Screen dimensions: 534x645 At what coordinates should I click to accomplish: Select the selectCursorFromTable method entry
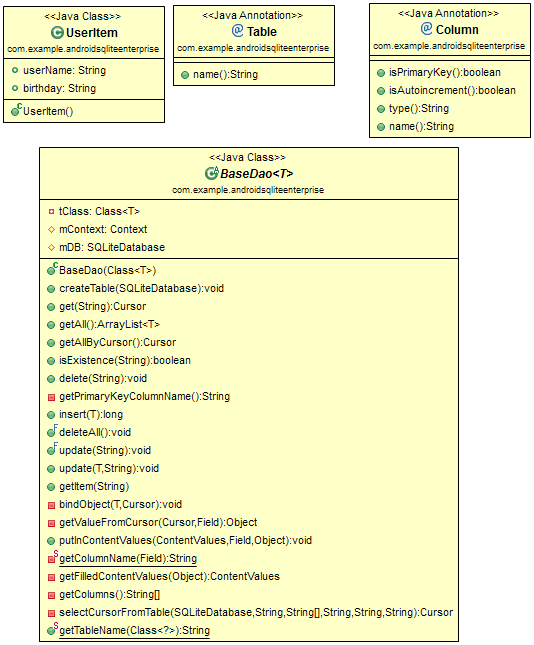tap(256, 613)
